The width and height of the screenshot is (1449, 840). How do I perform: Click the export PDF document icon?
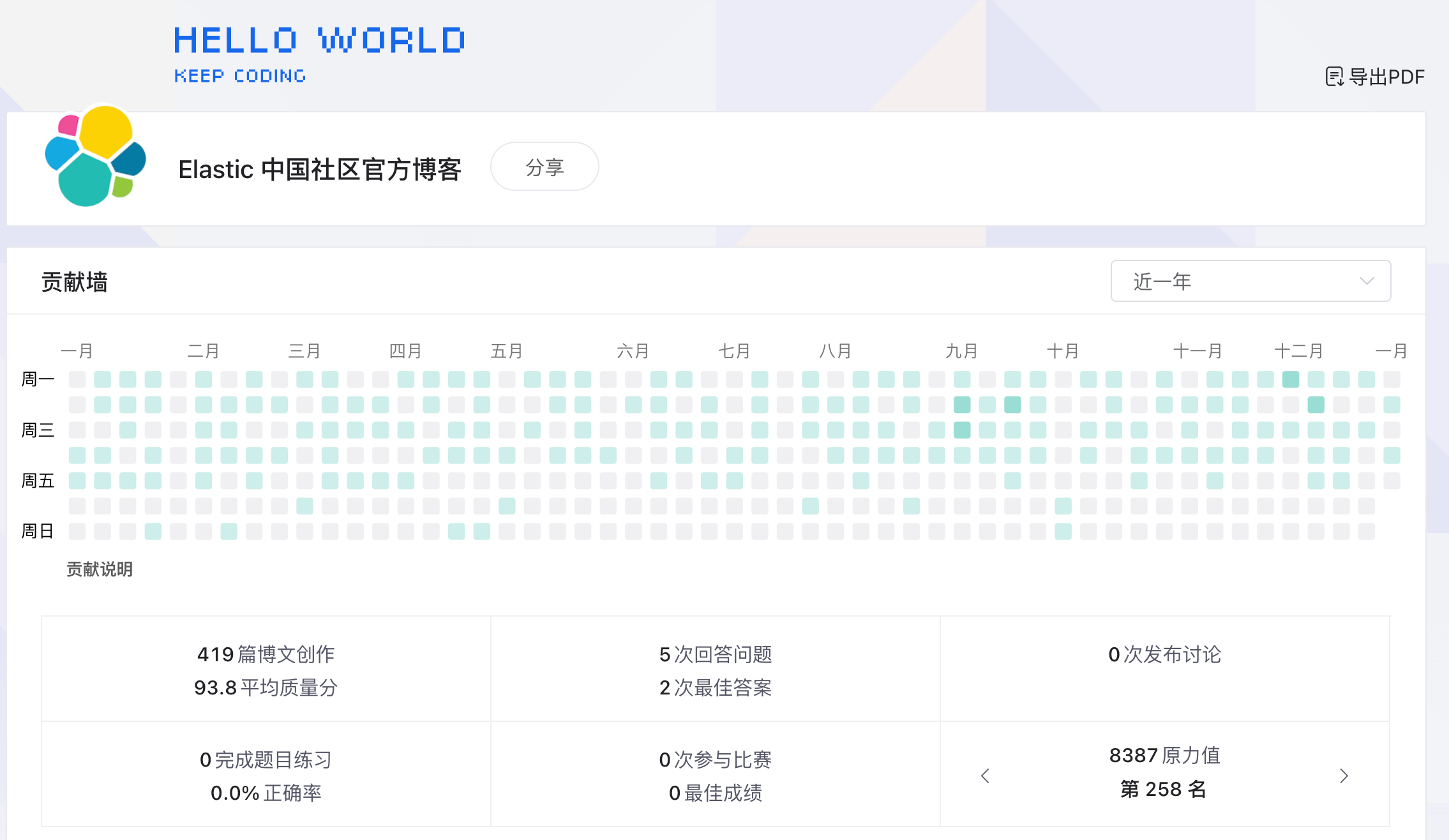point(1334,77)
